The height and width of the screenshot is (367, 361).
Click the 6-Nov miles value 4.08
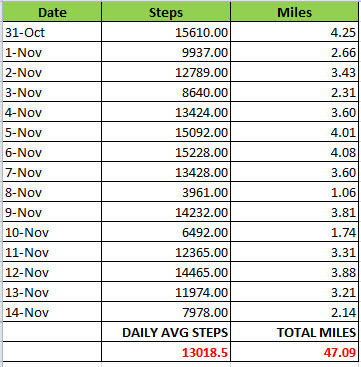click(294, 152)
